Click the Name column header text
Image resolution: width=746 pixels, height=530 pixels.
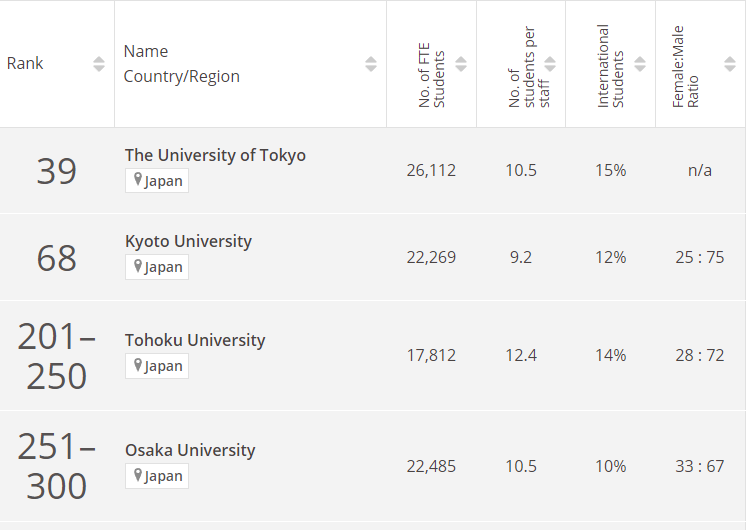pos(146,51)
